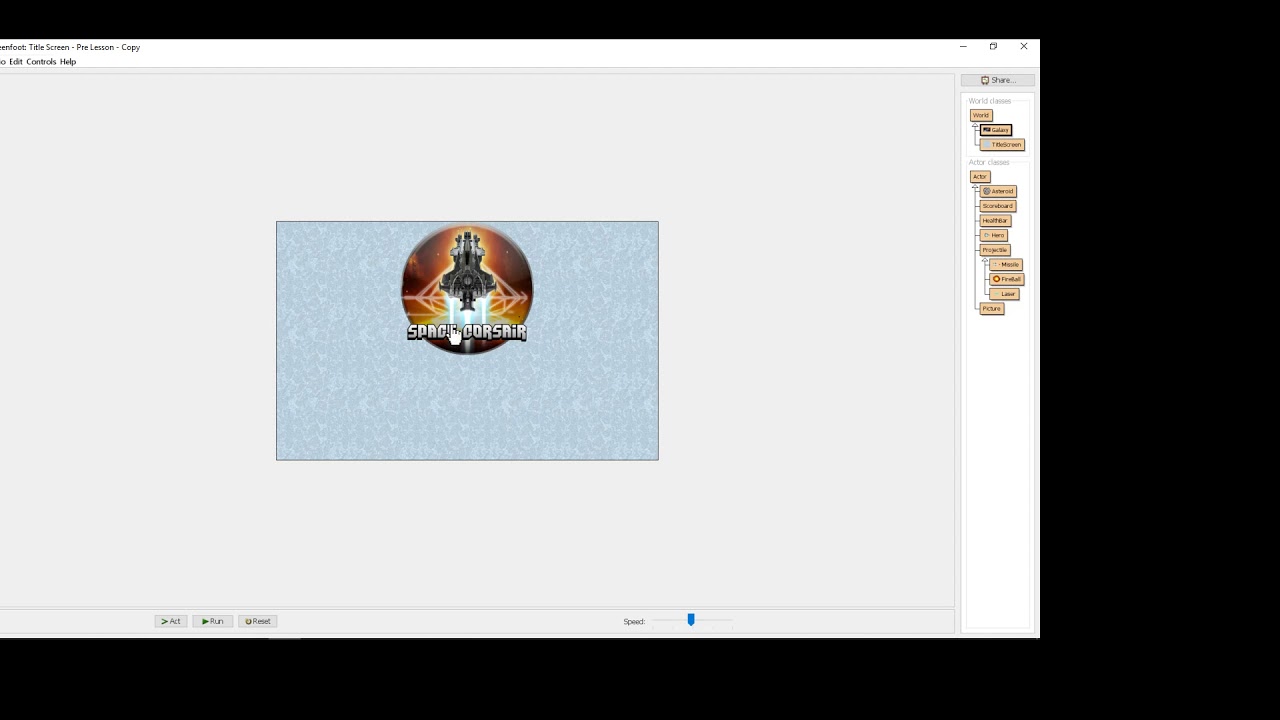The width and height of the screenshot is (1280, 720).
Task: Select the Missile class
Action: click(x=1006, y=264)
